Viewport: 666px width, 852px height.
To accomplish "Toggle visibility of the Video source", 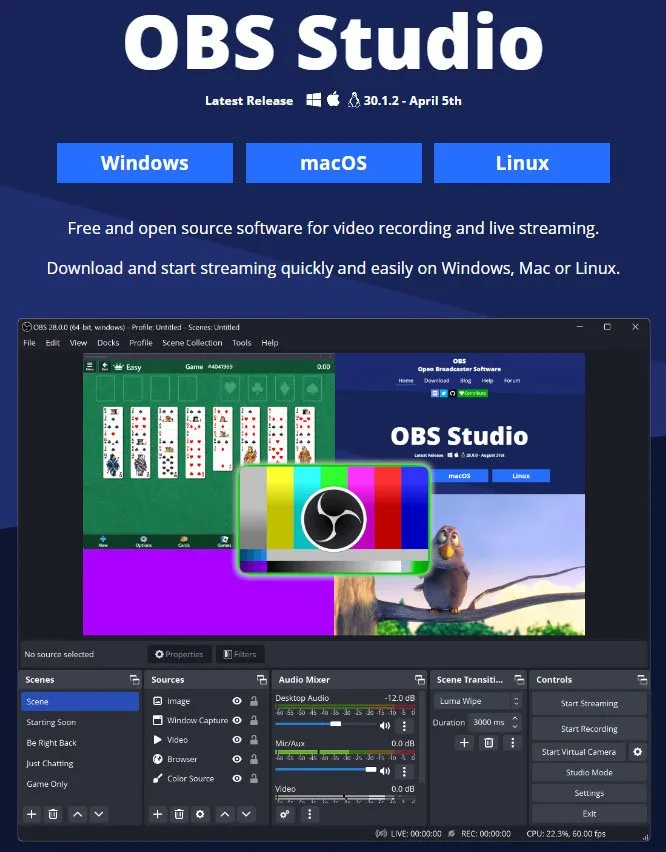I will pos(237,740).
